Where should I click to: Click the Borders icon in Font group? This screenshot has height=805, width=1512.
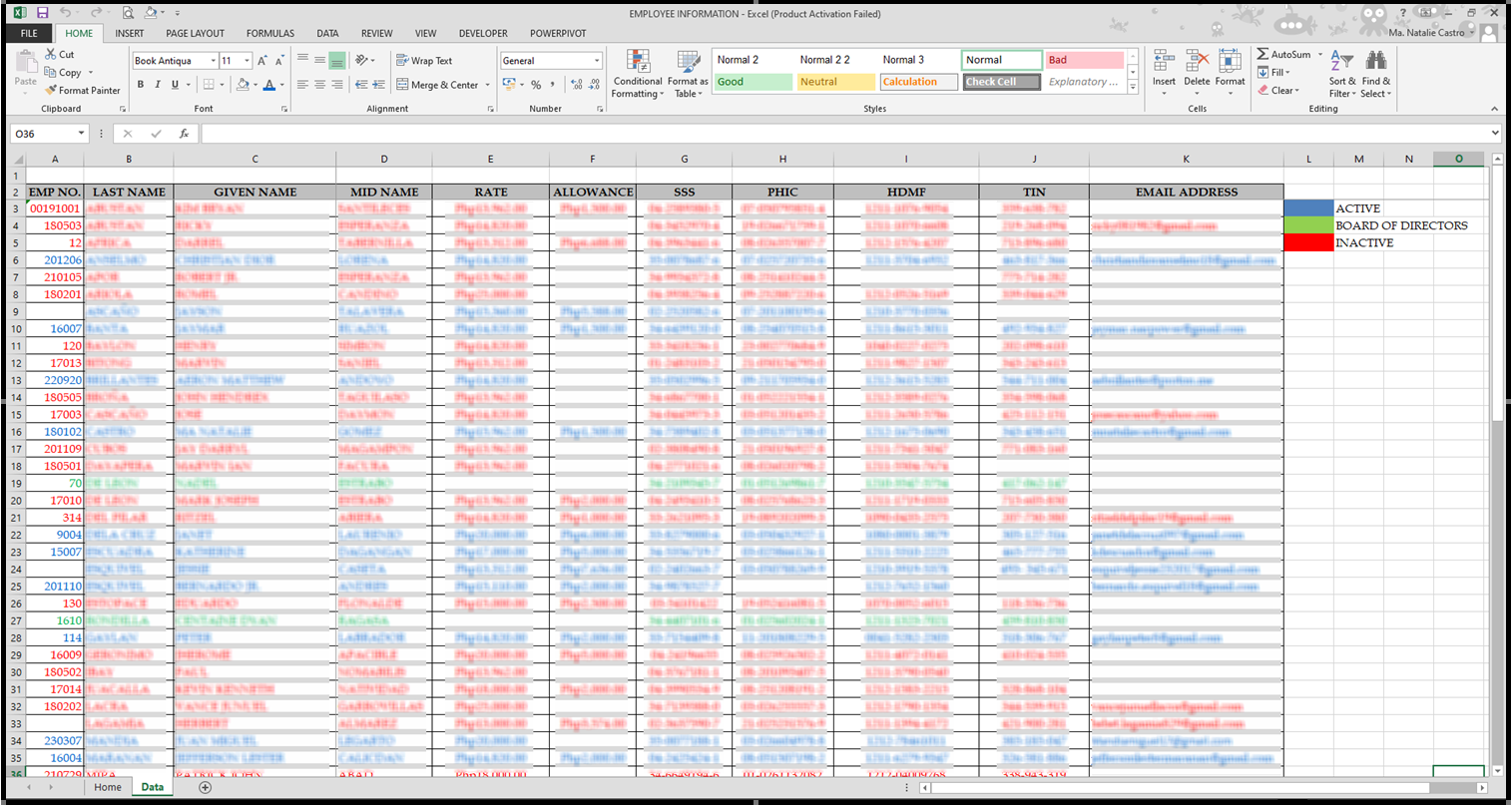(211, 85)
